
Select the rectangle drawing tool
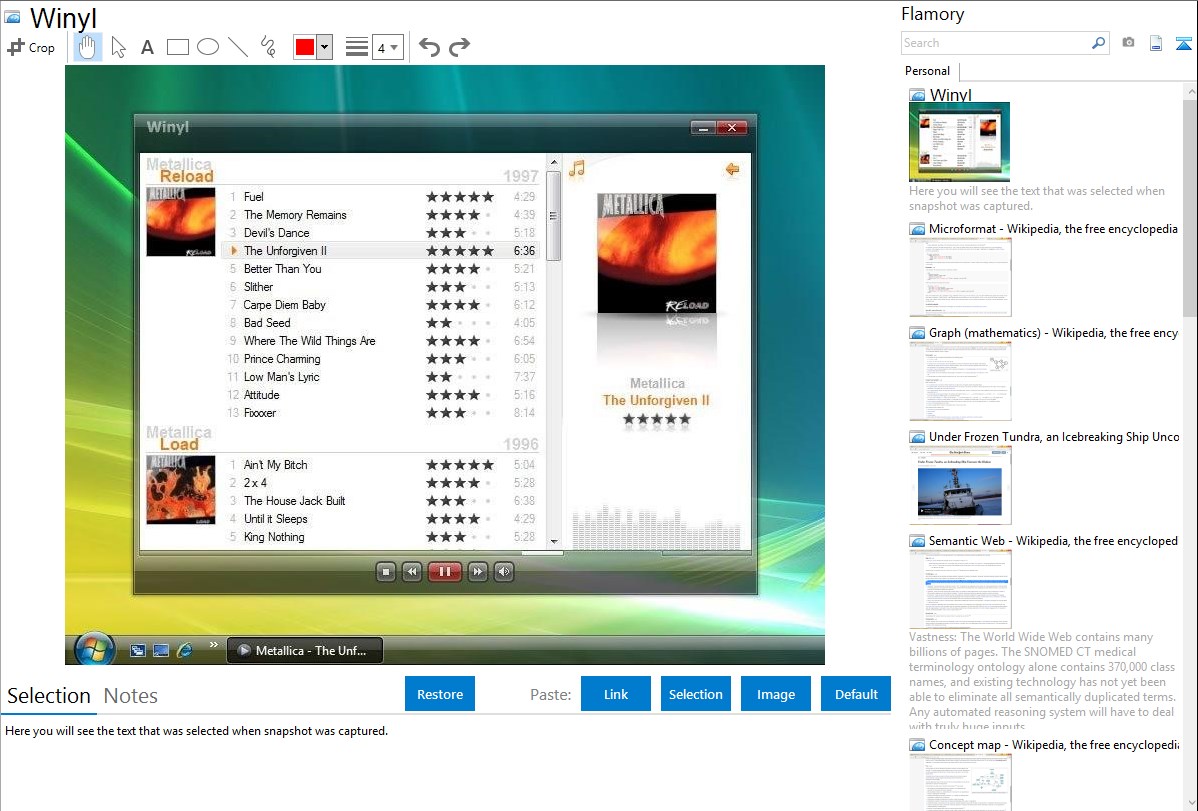tap(177, 47)
